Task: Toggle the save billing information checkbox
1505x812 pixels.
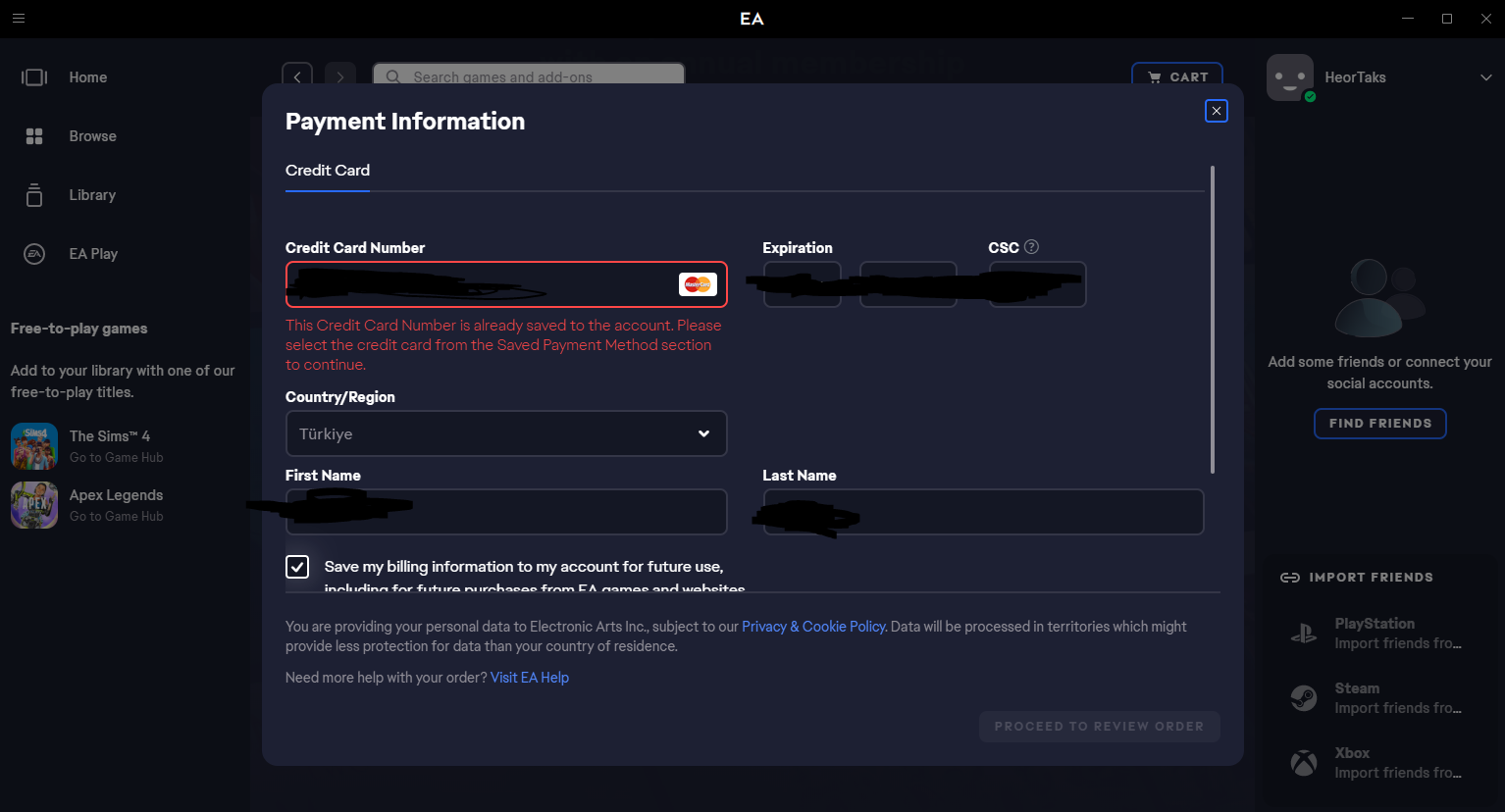Action: (297, 567)
